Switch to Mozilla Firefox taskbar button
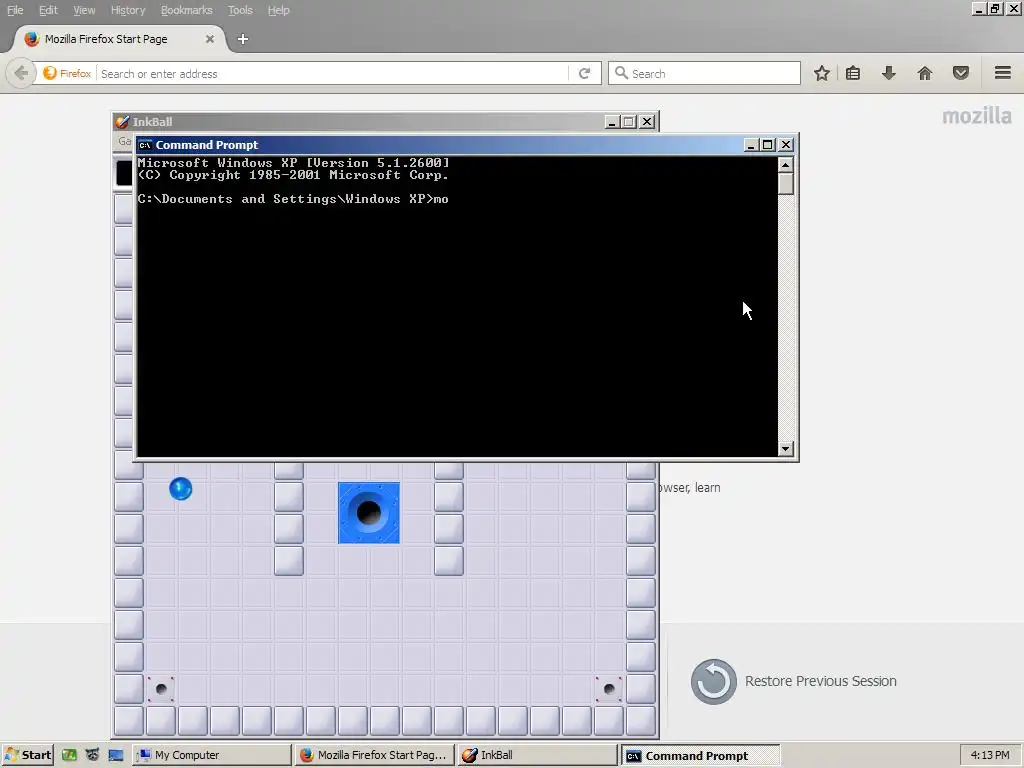 pos(374,756)
